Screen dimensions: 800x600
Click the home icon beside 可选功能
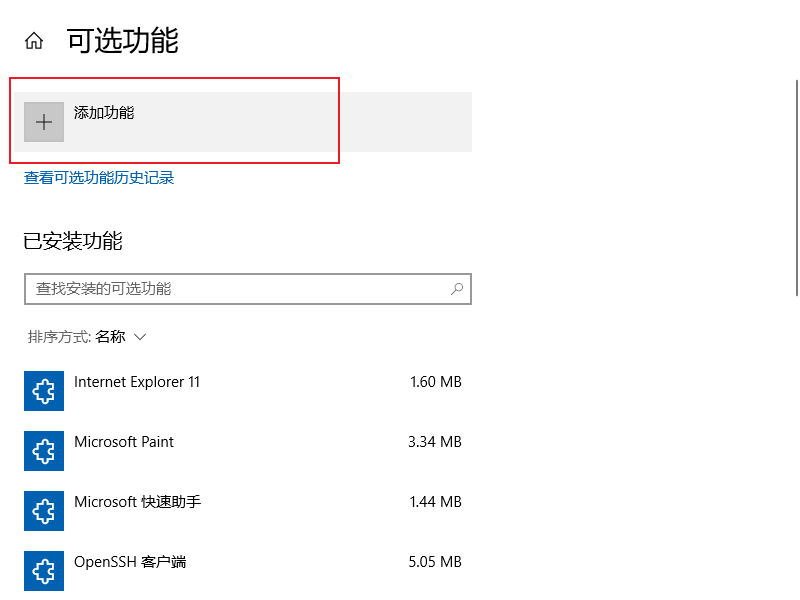(34, 40)
